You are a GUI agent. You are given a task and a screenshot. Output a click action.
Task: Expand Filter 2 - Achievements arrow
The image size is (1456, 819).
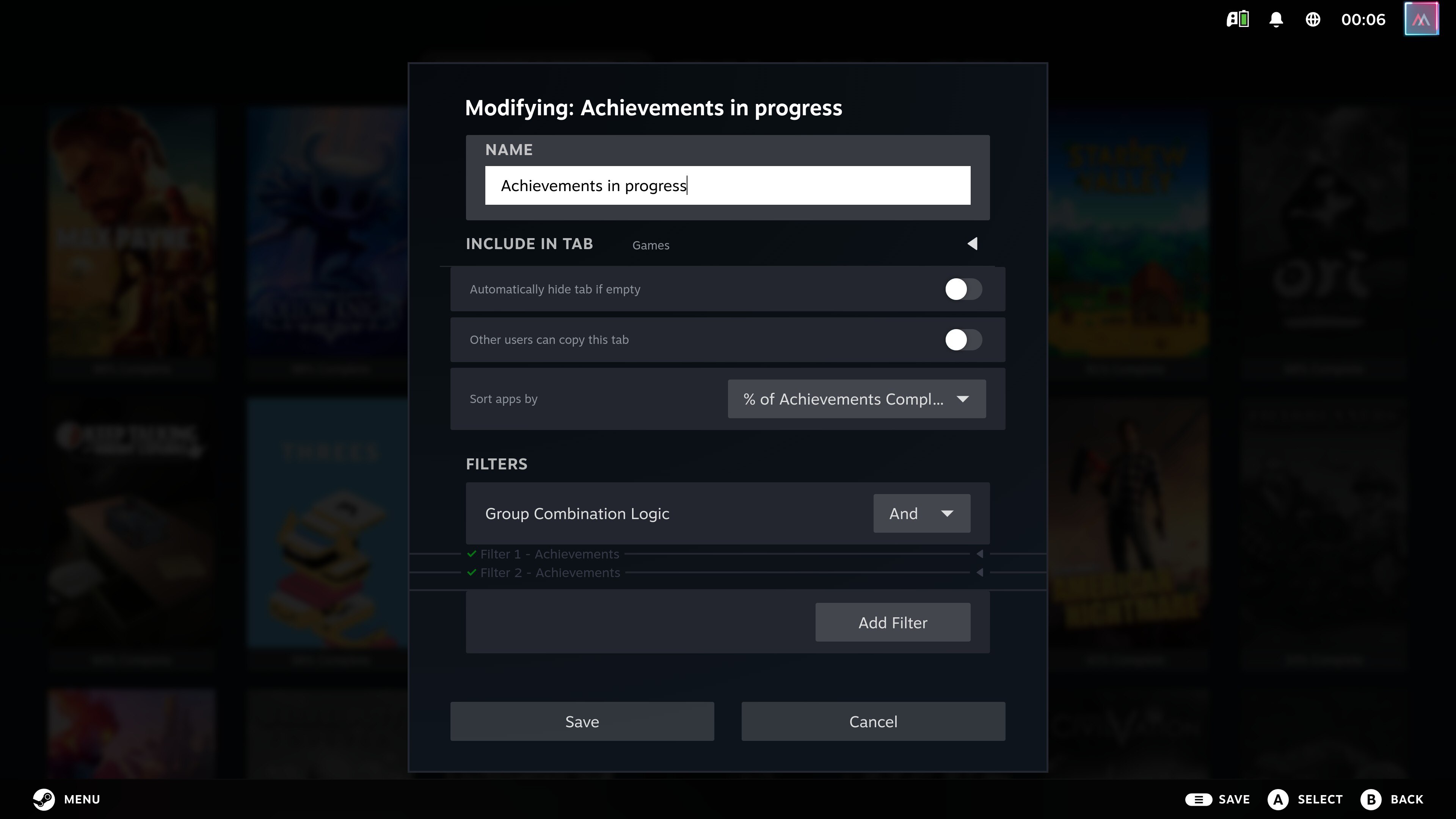979,573
